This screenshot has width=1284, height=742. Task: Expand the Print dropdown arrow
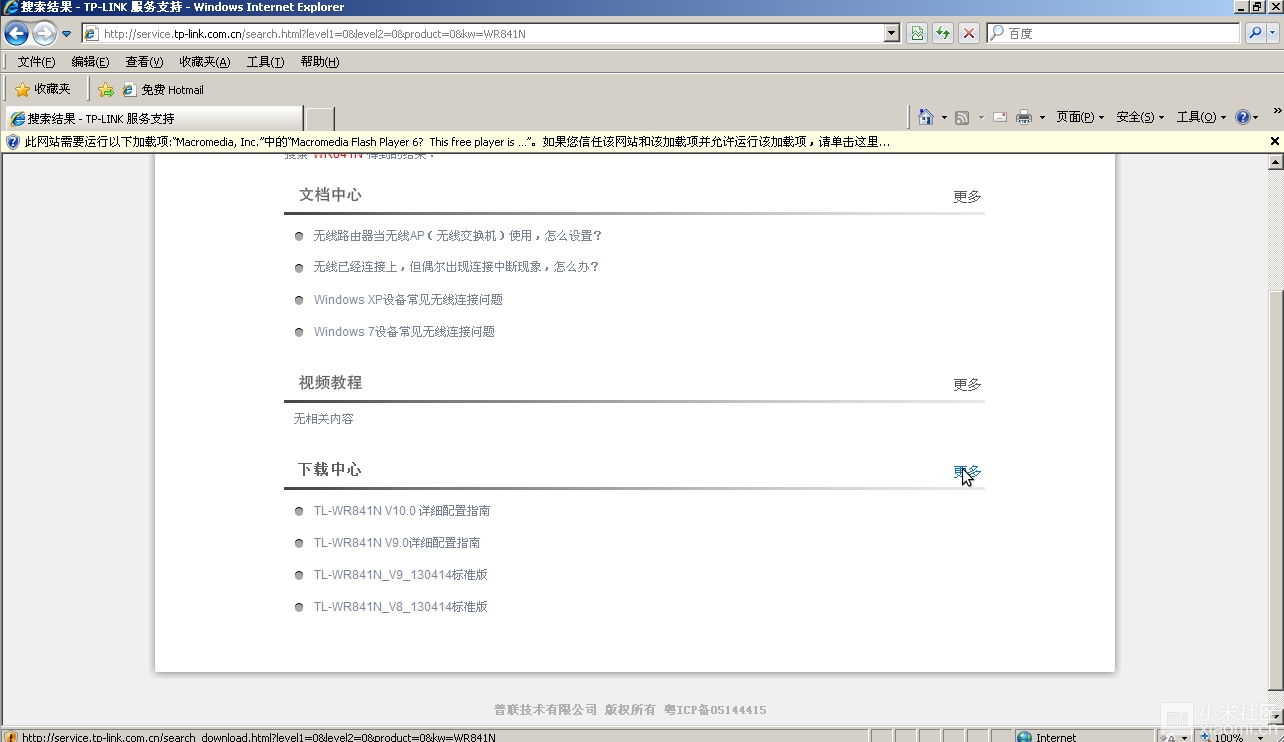tap(1042, 118)
